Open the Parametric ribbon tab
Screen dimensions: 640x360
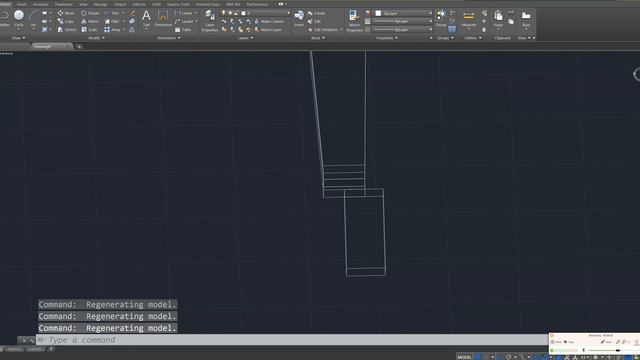63,4
